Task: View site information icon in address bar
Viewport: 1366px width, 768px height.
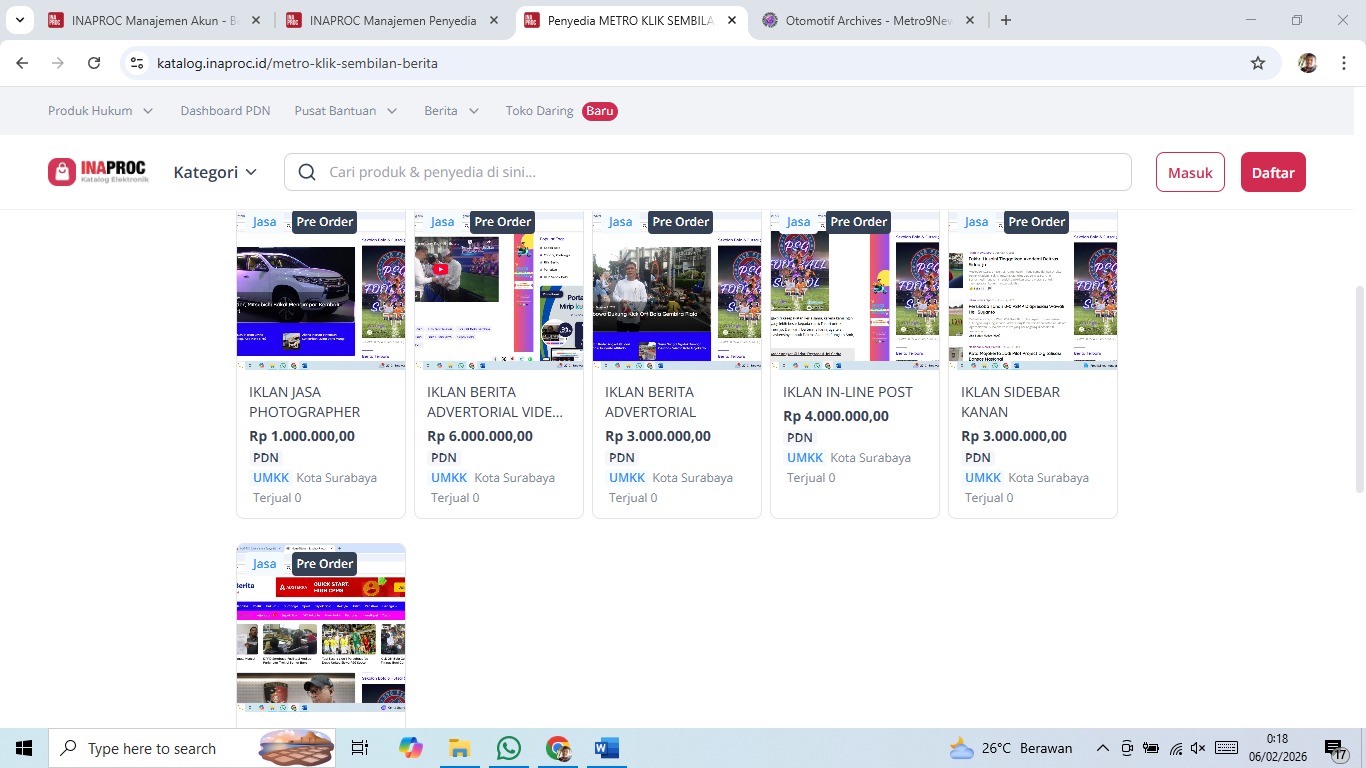Action: pyautogui.click(x=138, y=63)
